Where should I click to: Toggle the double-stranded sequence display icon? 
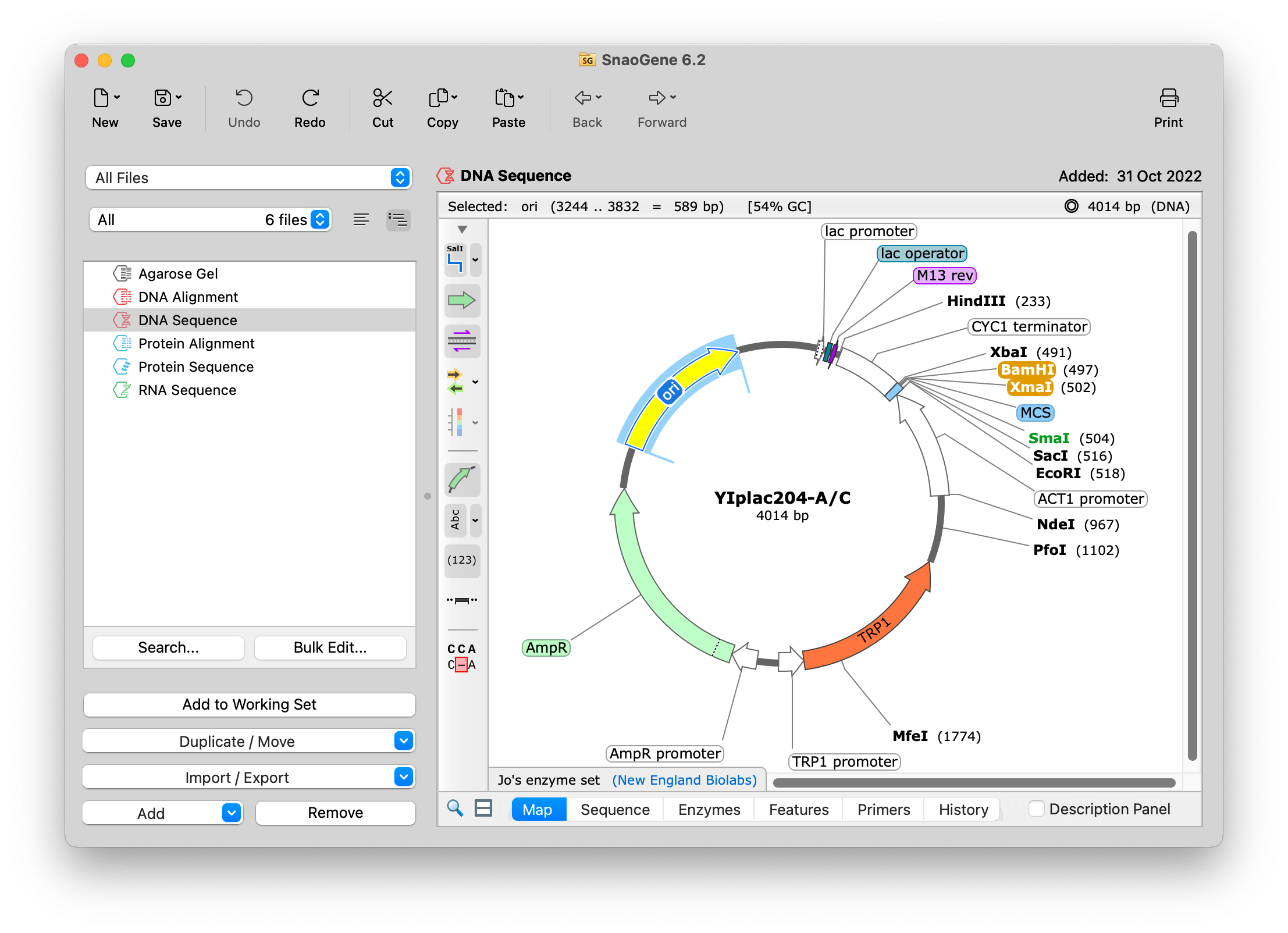461,341
